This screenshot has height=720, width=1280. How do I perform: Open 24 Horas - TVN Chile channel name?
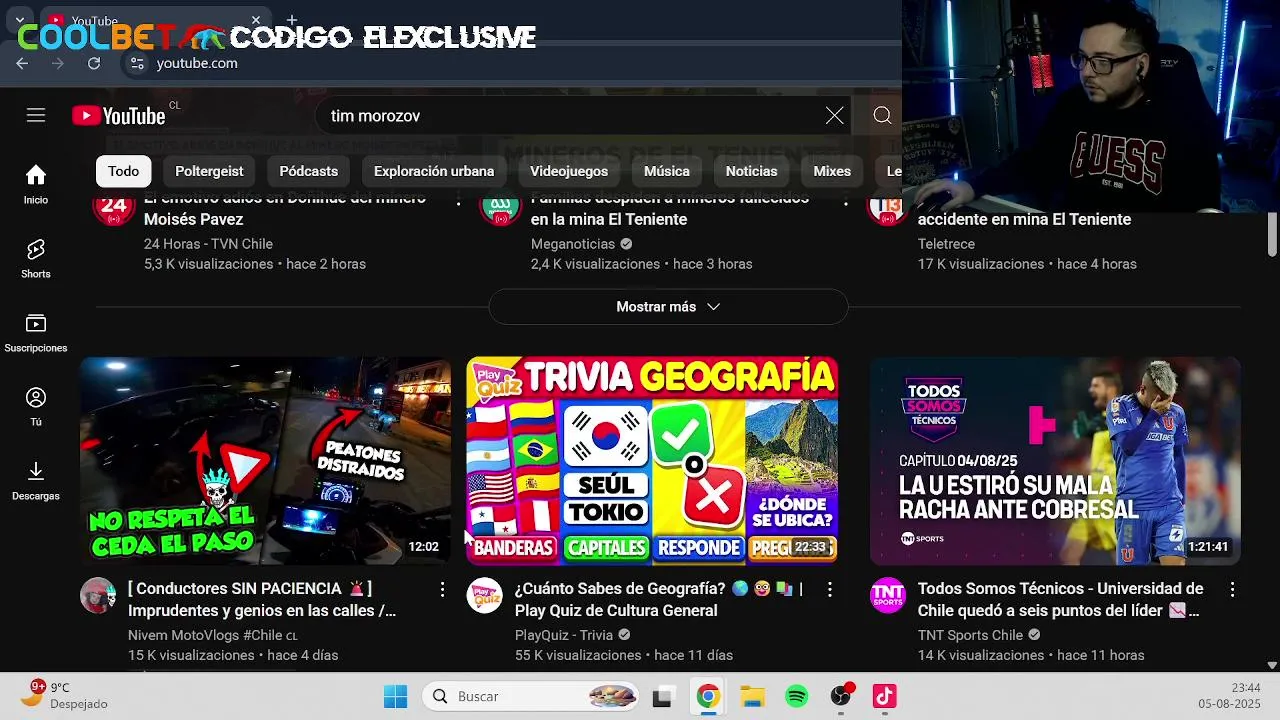click(x=208, y=244)
